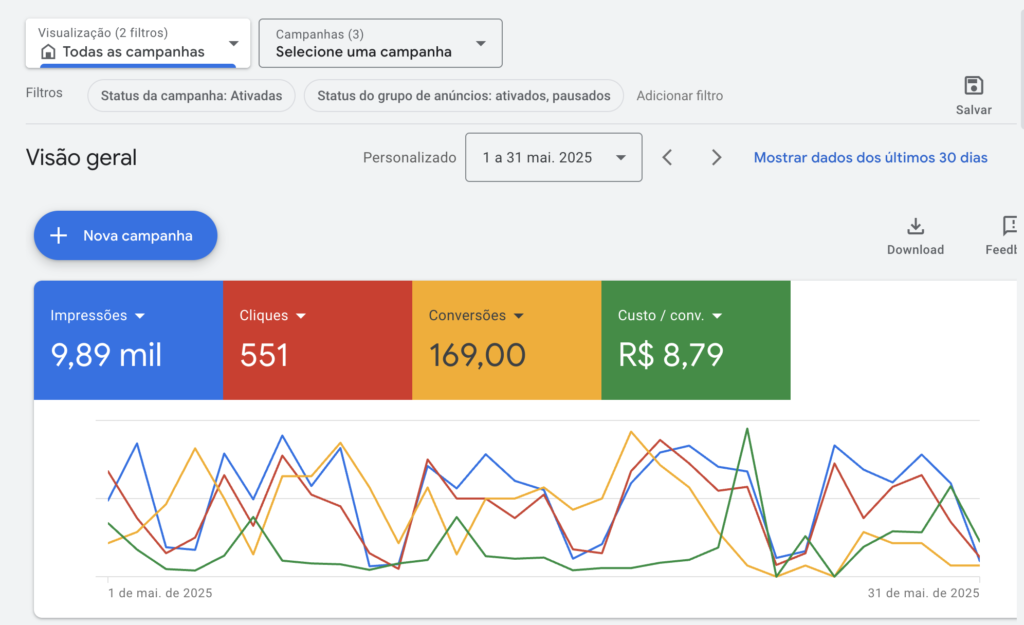Click the plus icon on Nova campanha
Screen dimensions: 1024x625
click(59, 236)
